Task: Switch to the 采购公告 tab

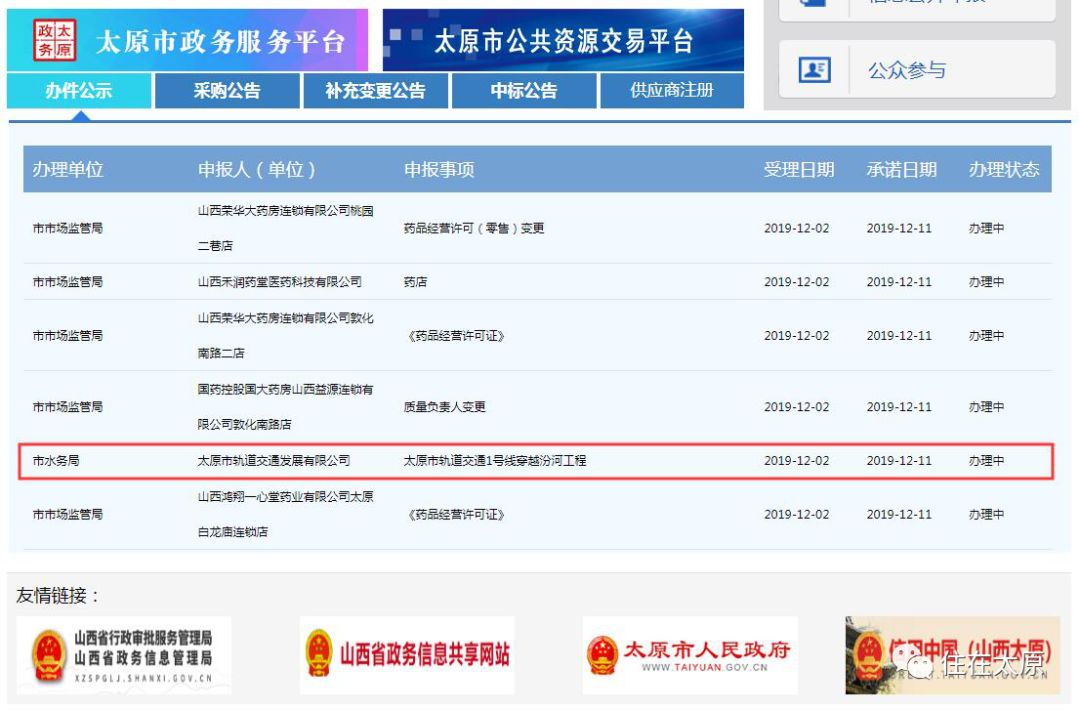Action: click(x=227, y=90)
